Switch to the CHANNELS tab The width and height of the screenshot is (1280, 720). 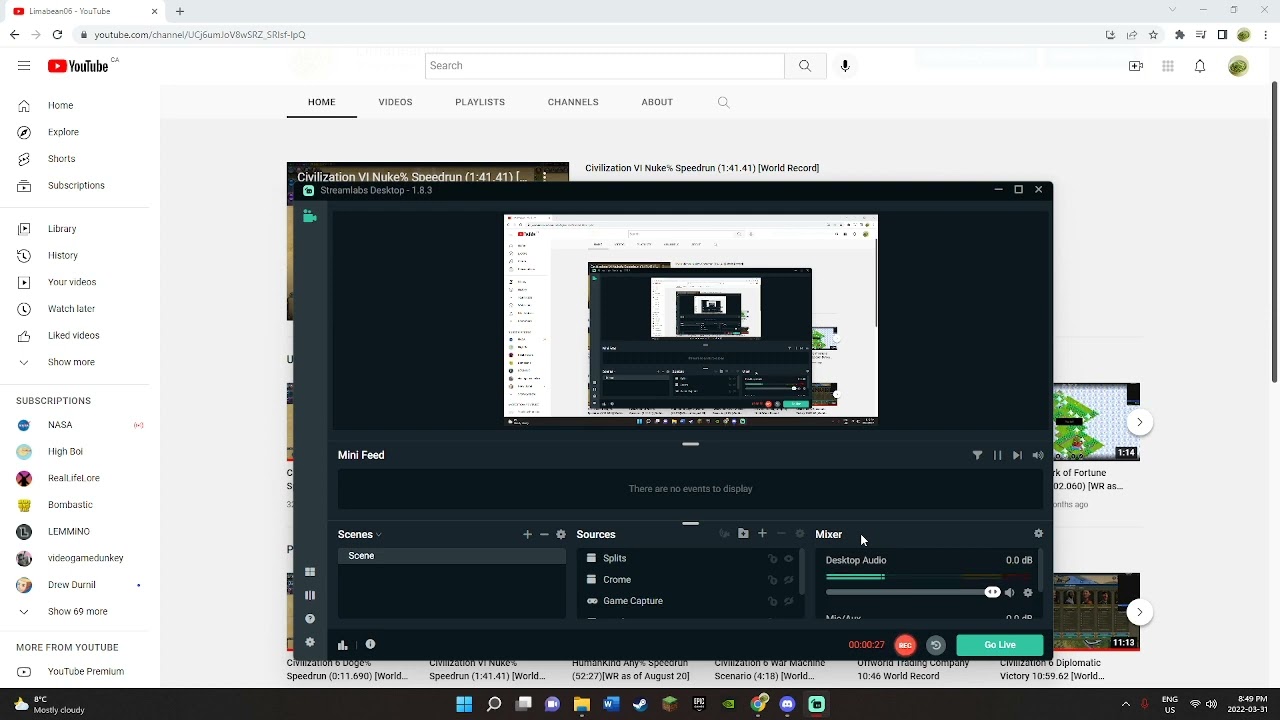[573, 102]
